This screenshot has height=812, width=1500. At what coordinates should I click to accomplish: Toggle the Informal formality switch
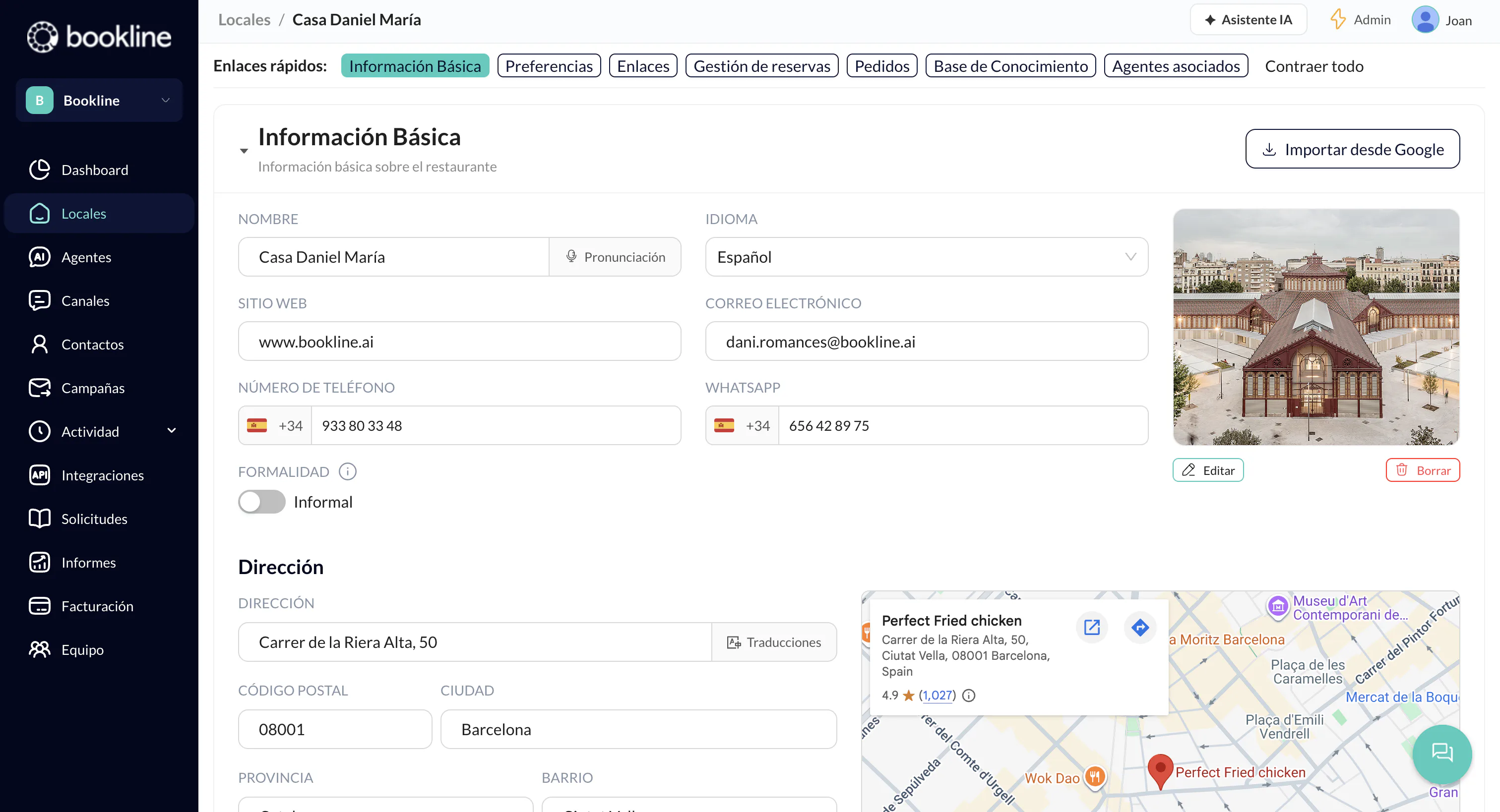(261, 502)
